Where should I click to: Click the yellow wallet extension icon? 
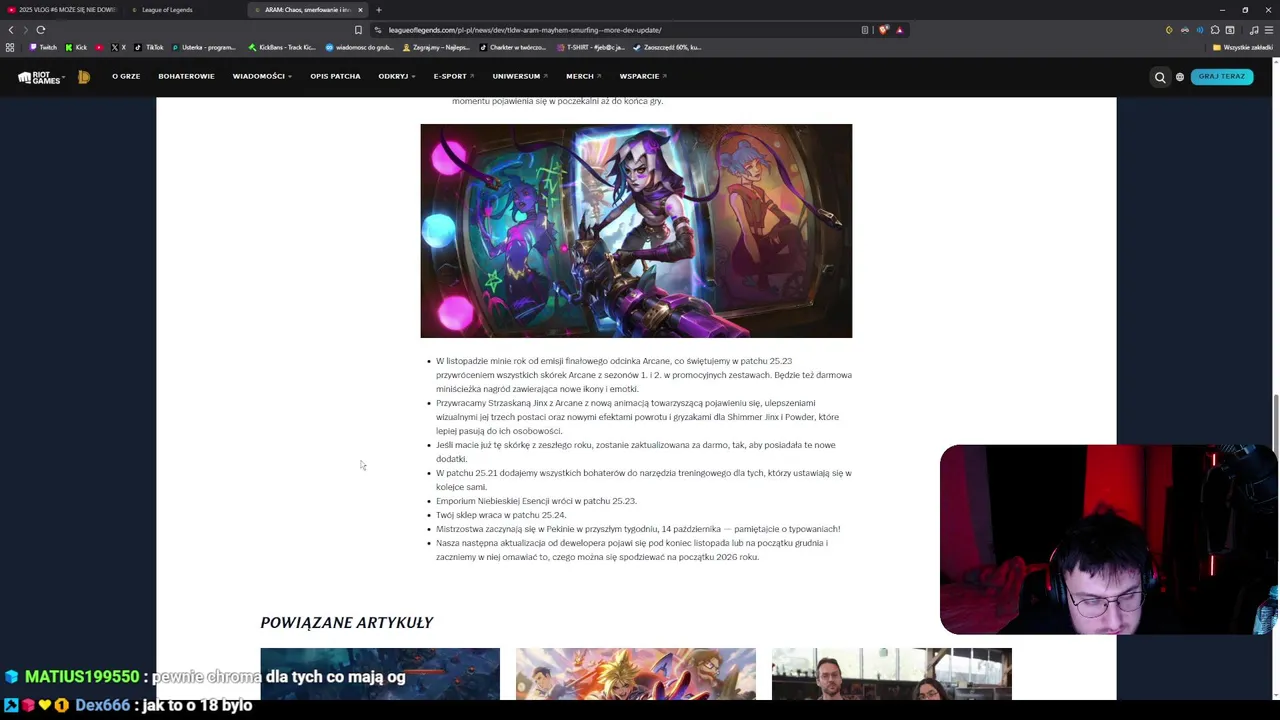pyautogui.click(x=1169, y=30)
